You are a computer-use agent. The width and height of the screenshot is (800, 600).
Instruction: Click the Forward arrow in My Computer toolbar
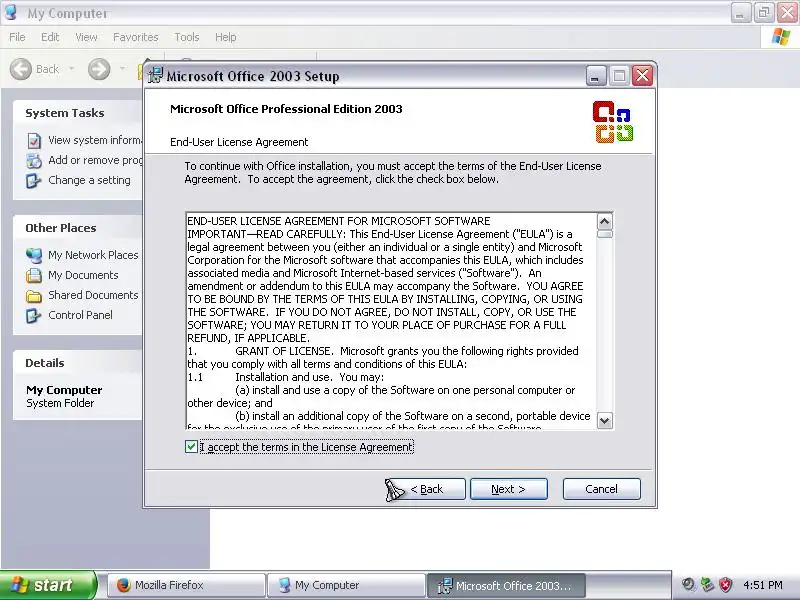click(99, 69)
